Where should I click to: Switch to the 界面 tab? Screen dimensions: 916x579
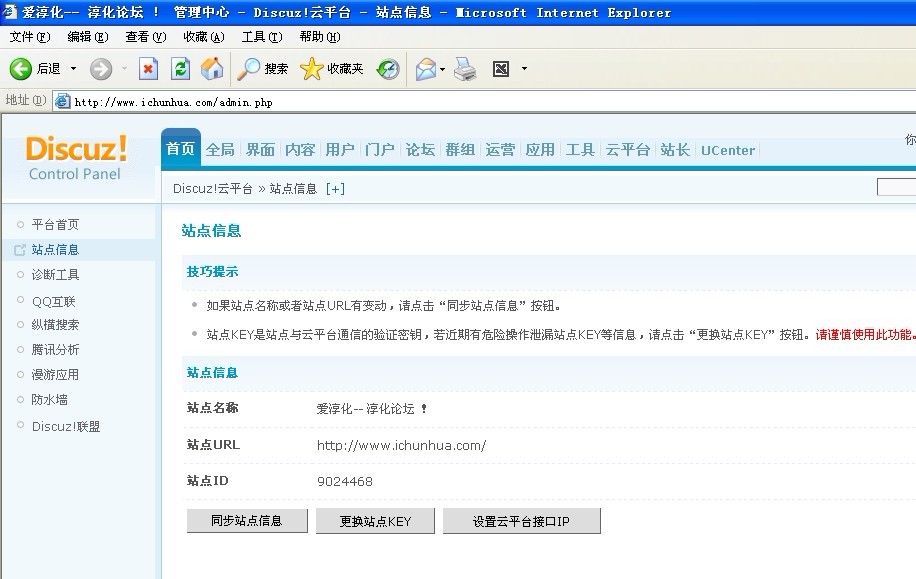(260, 150)
